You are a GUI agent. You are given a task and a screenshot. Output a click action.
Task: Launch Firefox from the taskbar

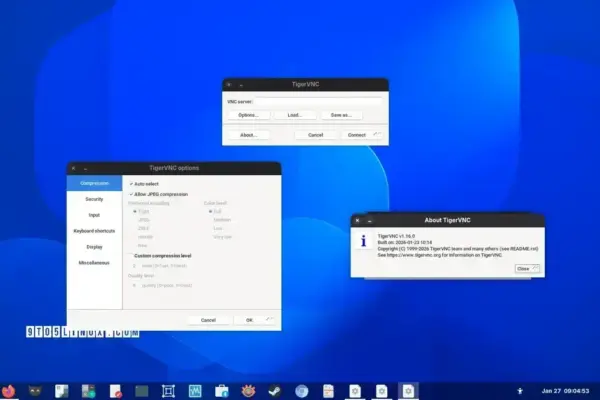click(x=8, y=391)
